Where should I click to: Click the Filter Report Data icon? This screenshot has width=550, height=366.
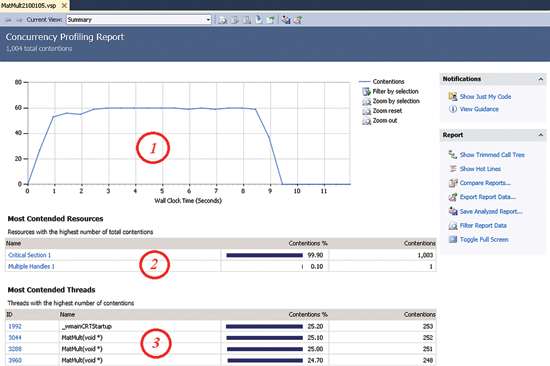[x=453, y=226]
